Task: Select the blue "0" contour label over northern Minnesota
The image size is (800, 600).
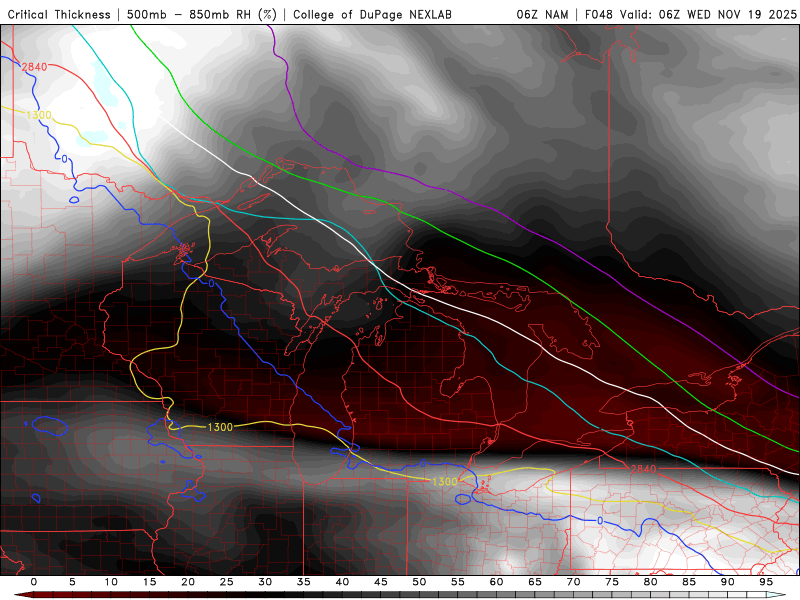Action: pos(211,283)
